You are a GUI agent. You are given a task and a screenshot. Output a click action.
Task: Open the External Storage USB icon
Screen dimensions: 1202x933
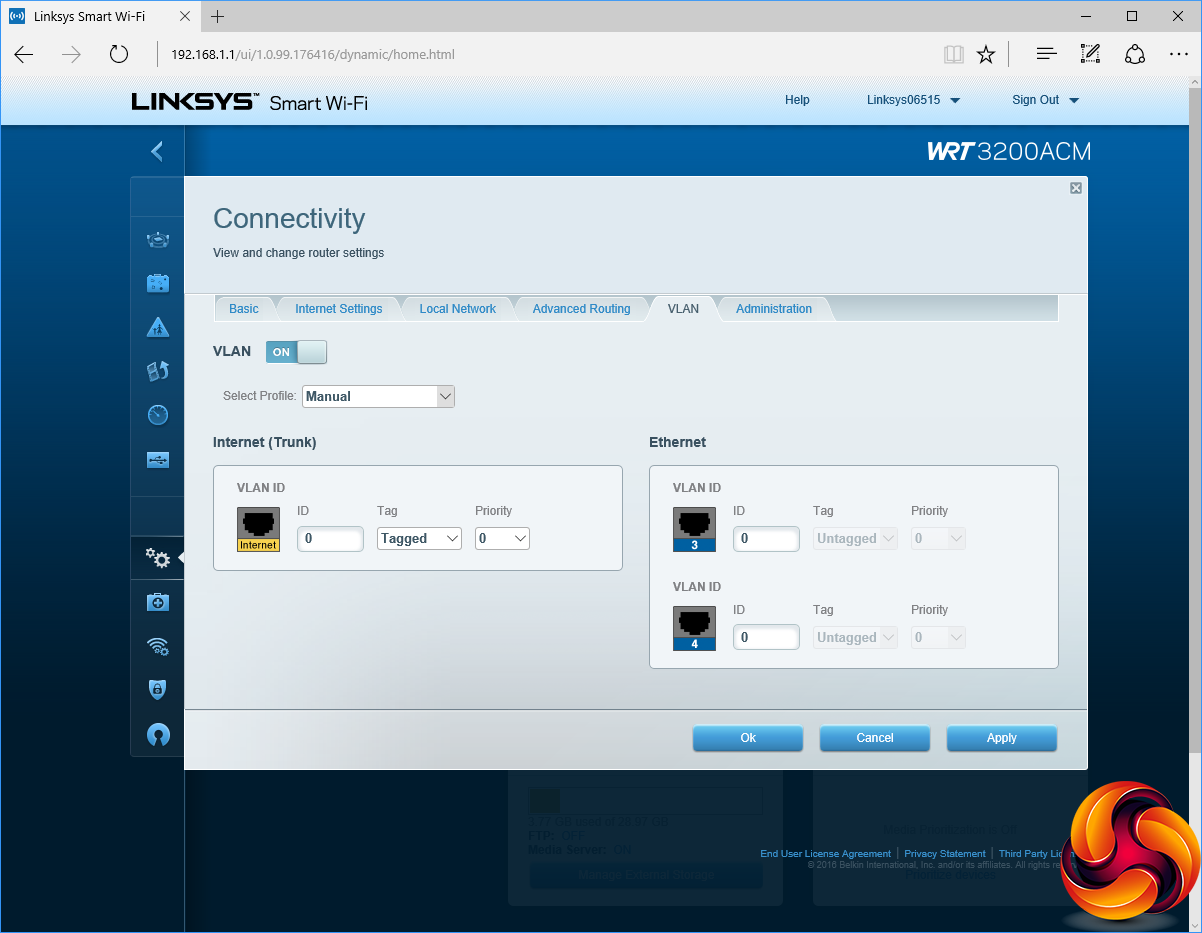tap(158, 460)
